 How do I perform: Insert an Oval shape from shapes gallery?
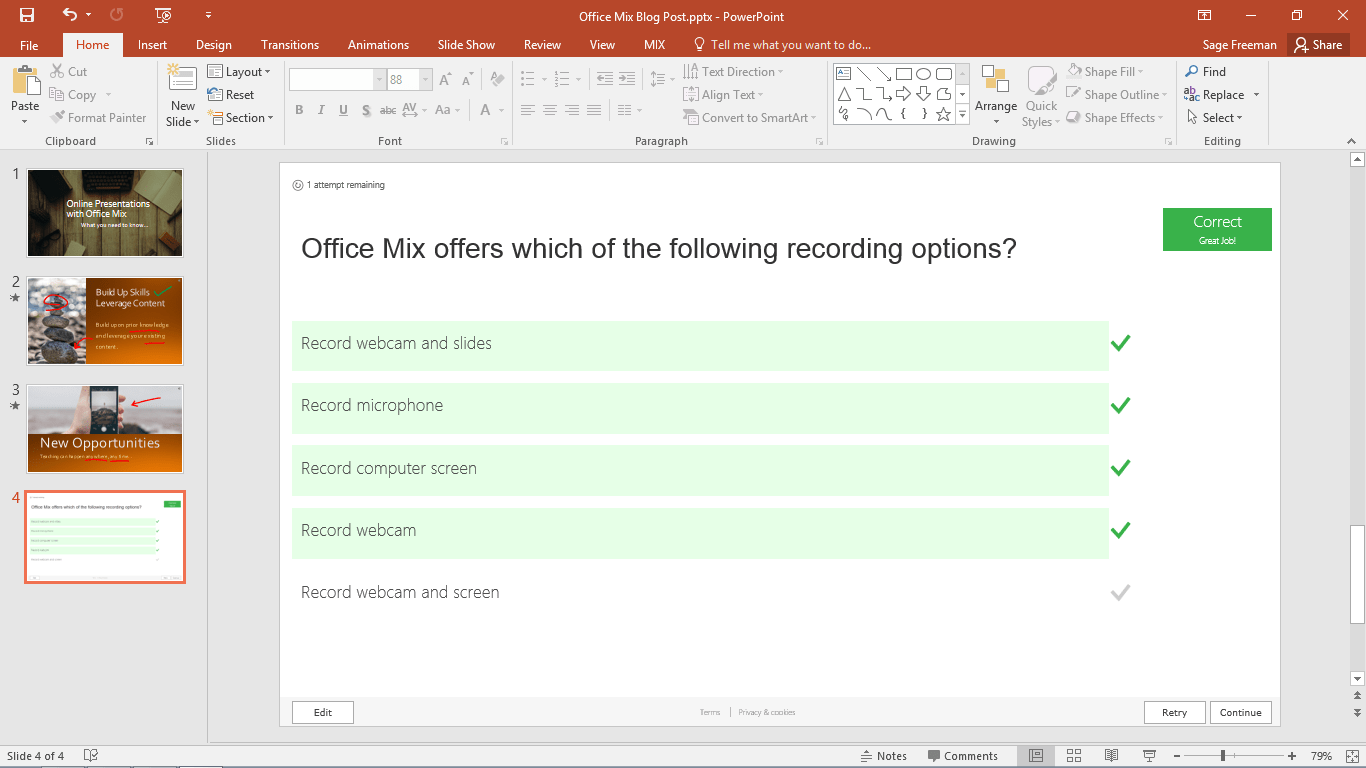point(923,73)
